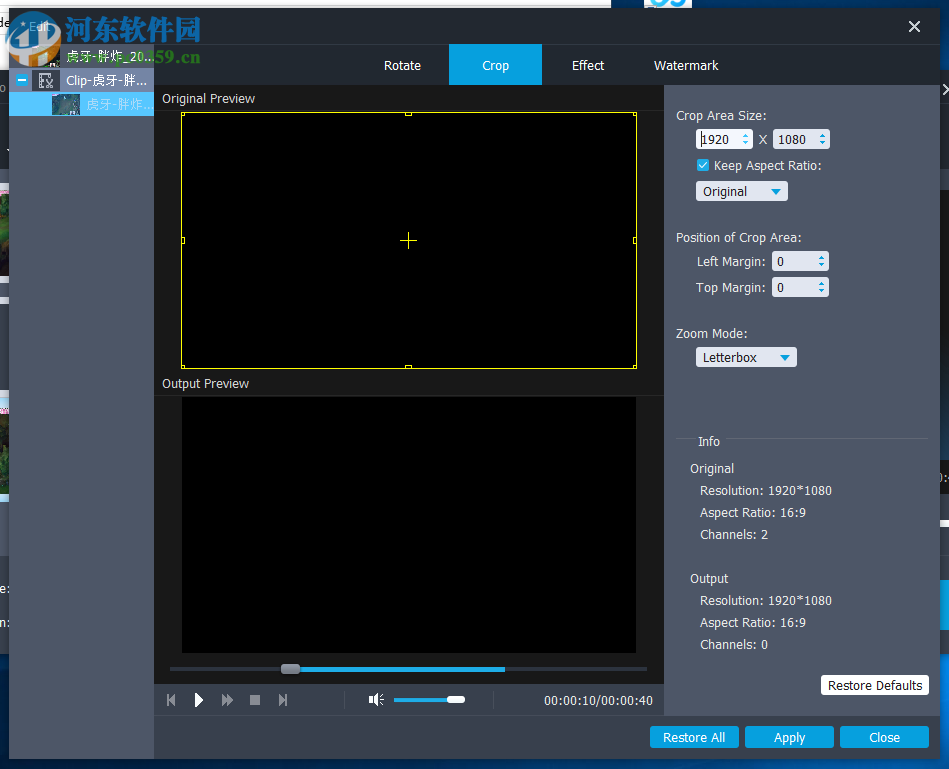Screen dimensions: 949x769
Task: Open clip editing via the FX scissors icon
Action: [x=46, y=79]
